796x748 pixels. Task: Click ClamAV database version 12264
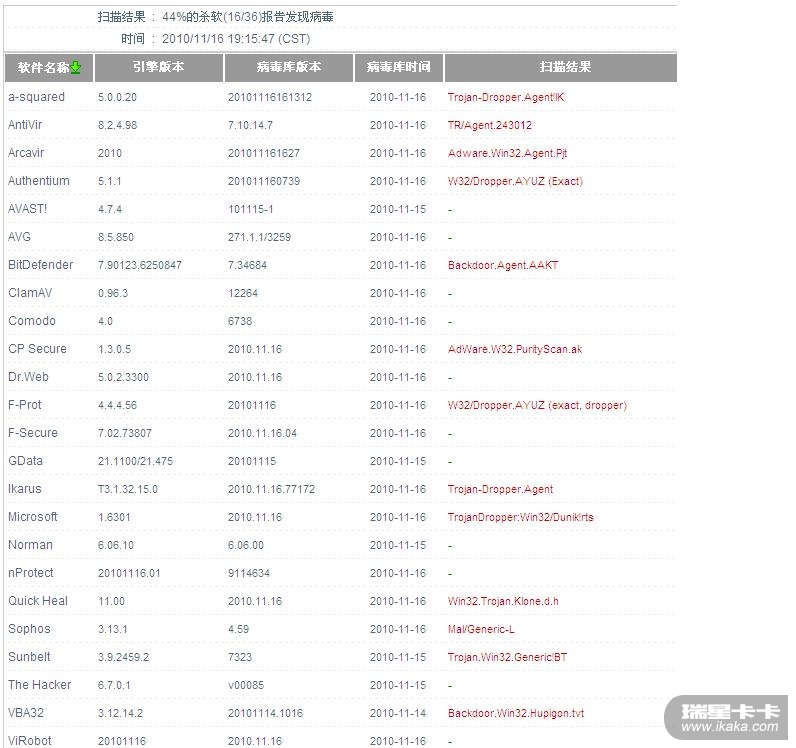243,293
